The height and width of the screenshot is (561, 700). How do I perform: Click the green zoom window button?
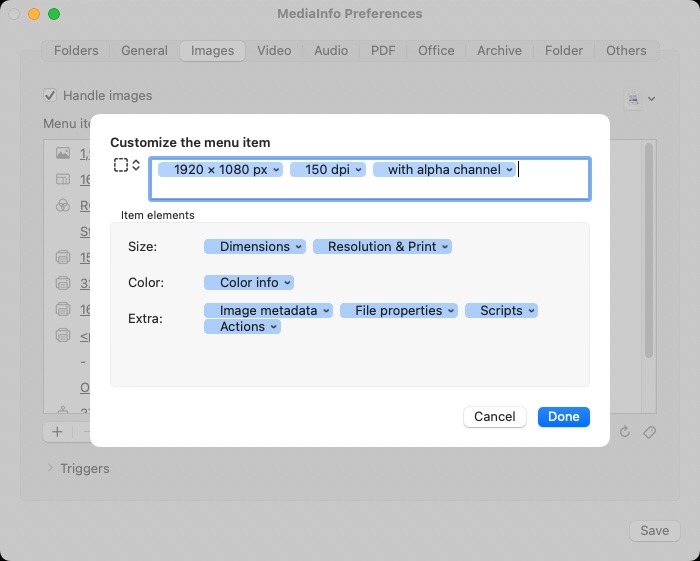pyautogui.click(x=54, y=14)
